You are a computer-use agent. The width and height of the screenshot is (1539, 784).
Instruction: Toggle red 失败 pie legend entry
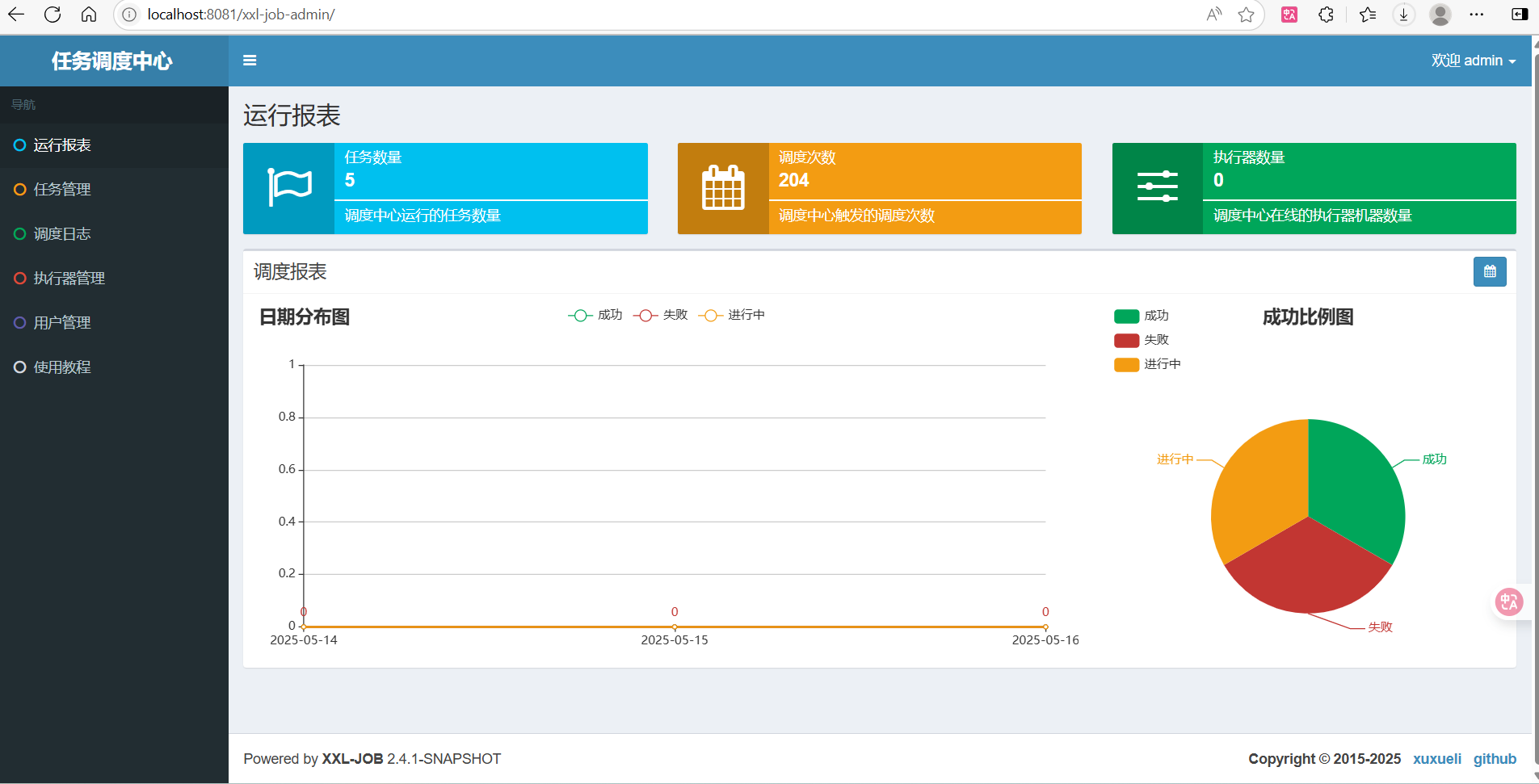pyautogui.click(x=1142, y=340)
